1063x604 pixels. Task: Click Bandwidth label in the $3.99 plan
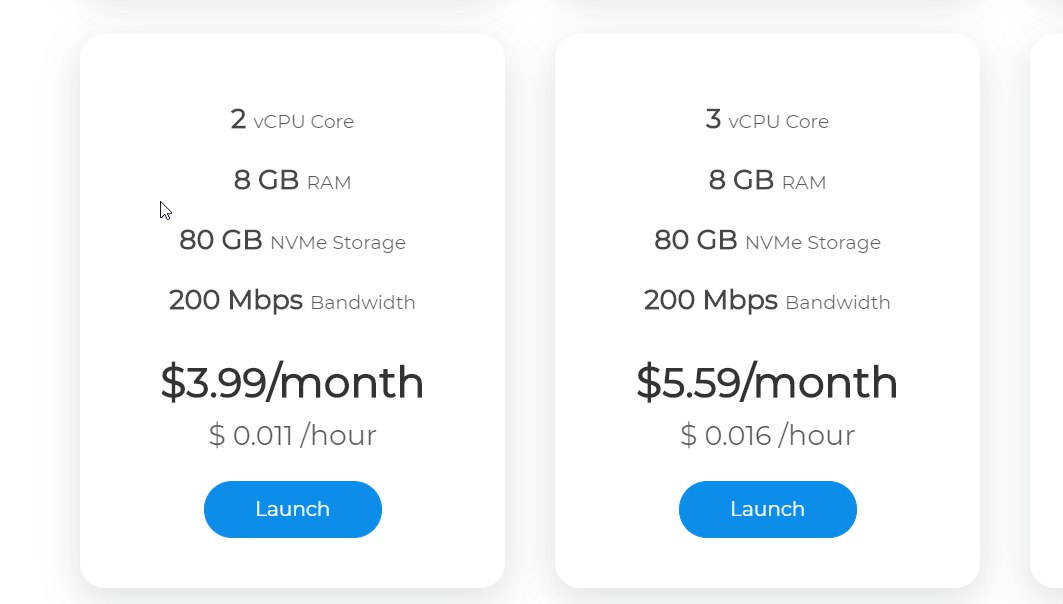point(363,302)
